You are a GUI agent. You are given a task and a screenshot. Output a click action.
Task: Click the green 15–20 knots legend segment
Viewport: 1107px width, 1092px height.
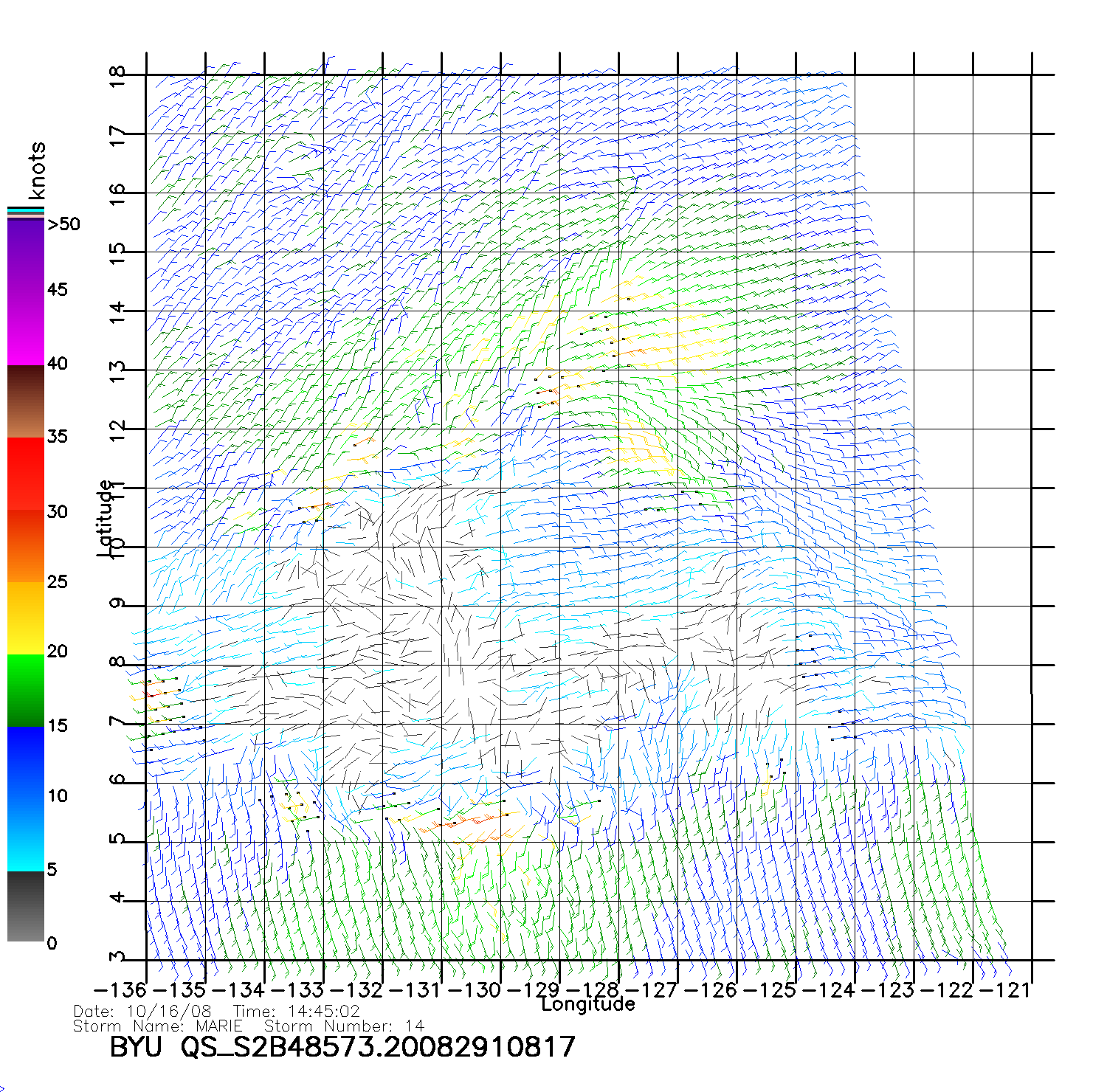(25, 691)
